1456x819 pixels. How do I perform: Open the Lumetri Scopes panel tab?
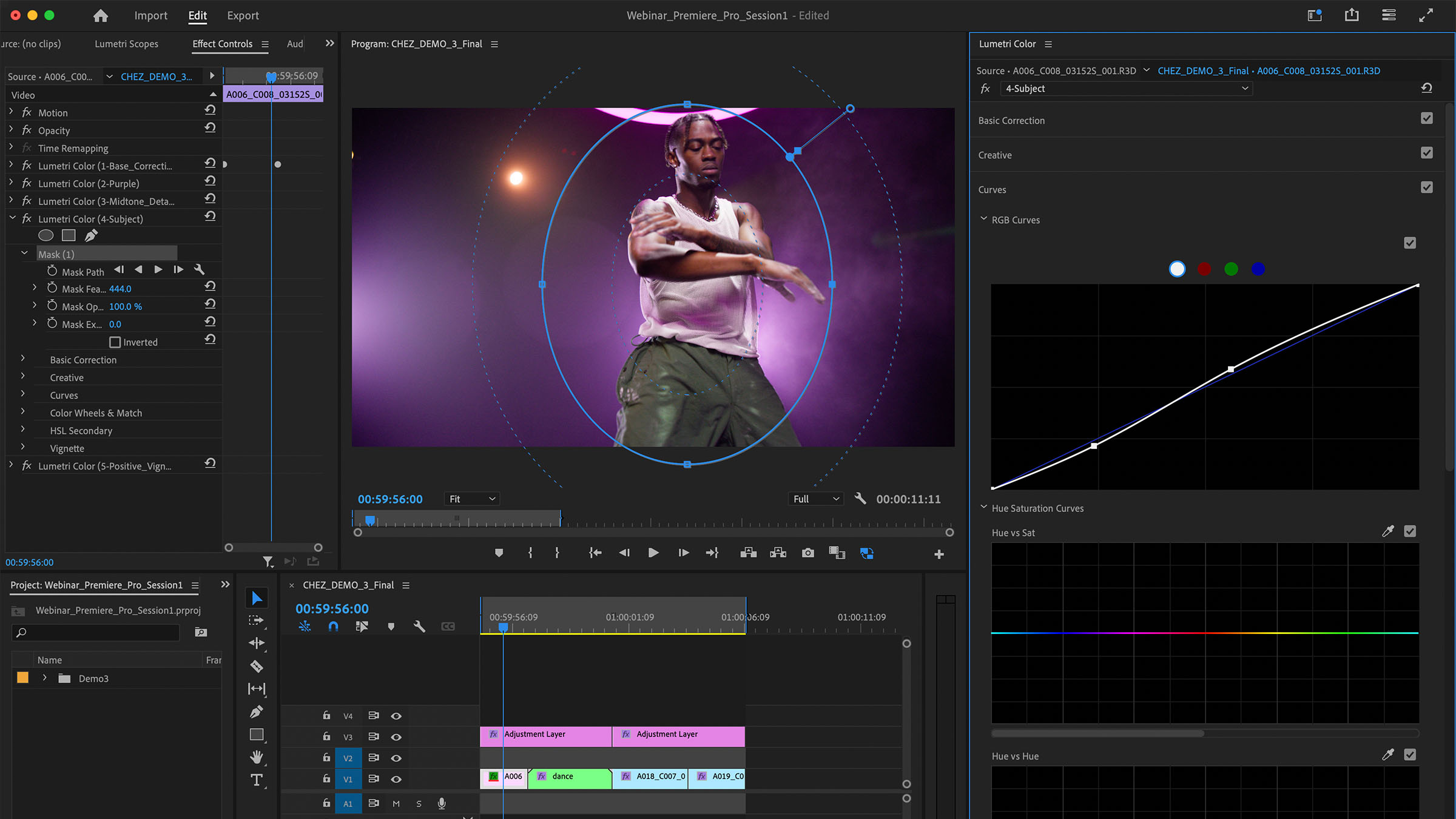(x=126, y=44)
